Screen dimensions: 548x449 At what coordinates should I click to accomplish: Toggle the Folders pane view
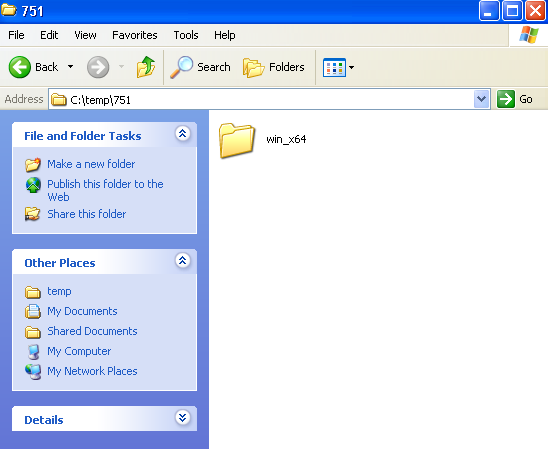pyautogui.click(x=274, y=67)
